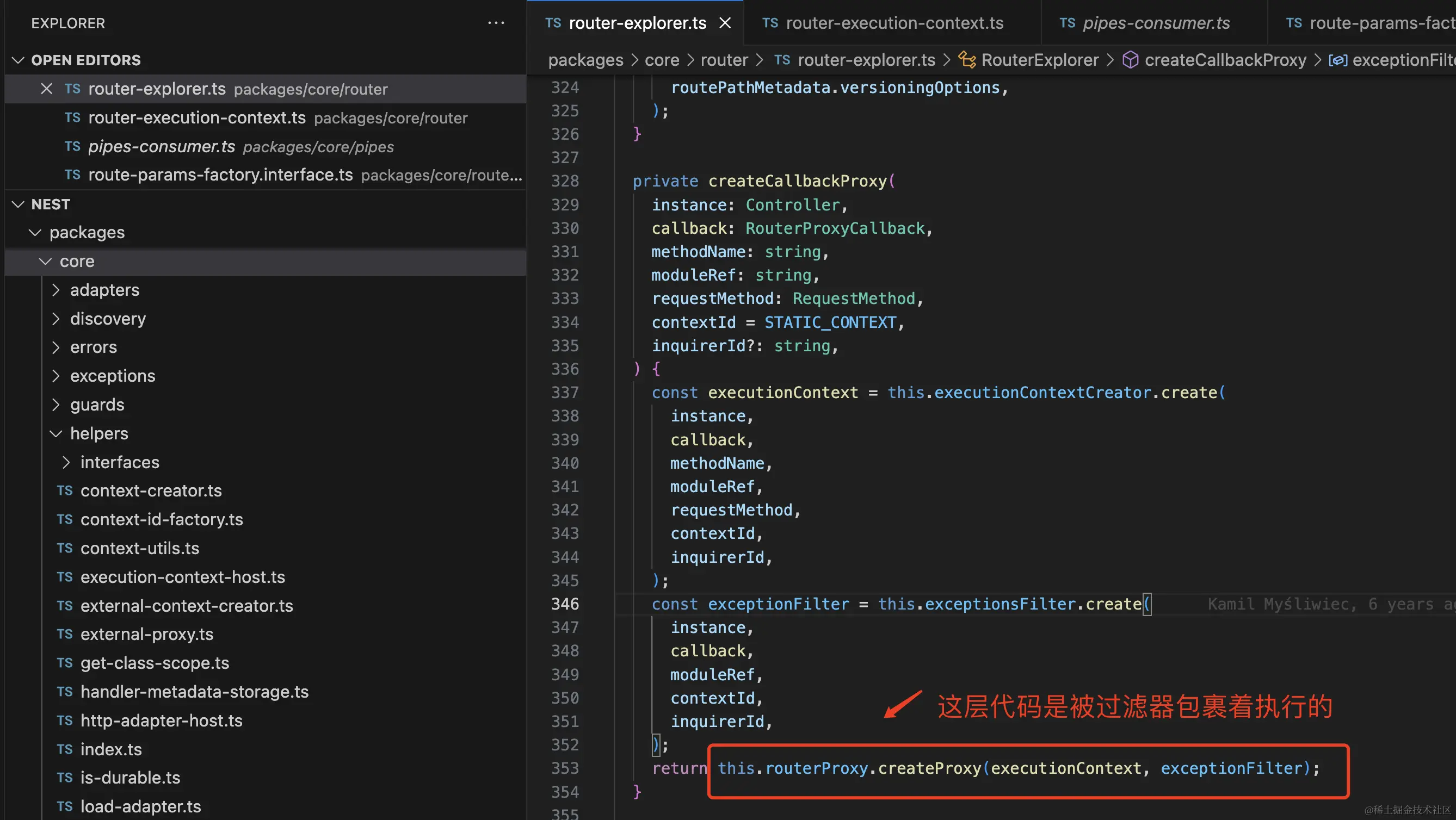Click packages breadcrumb segment
Screen dimensions: 1456x820
tap(585, 60)
